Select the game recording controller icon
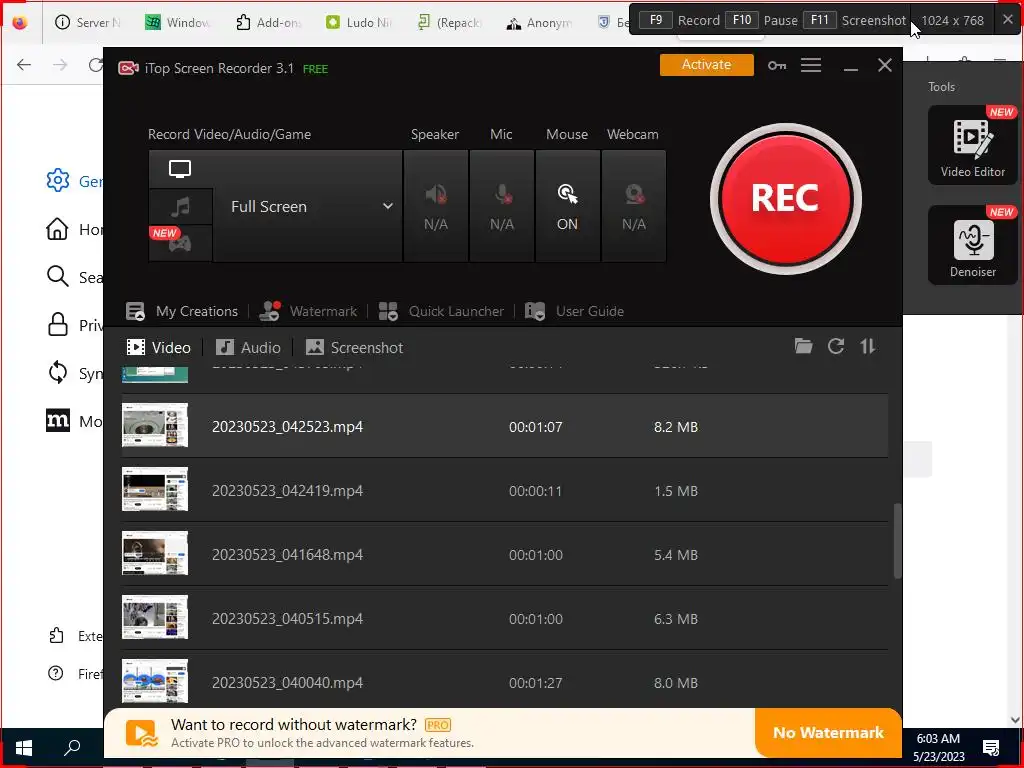 point(180,244)
